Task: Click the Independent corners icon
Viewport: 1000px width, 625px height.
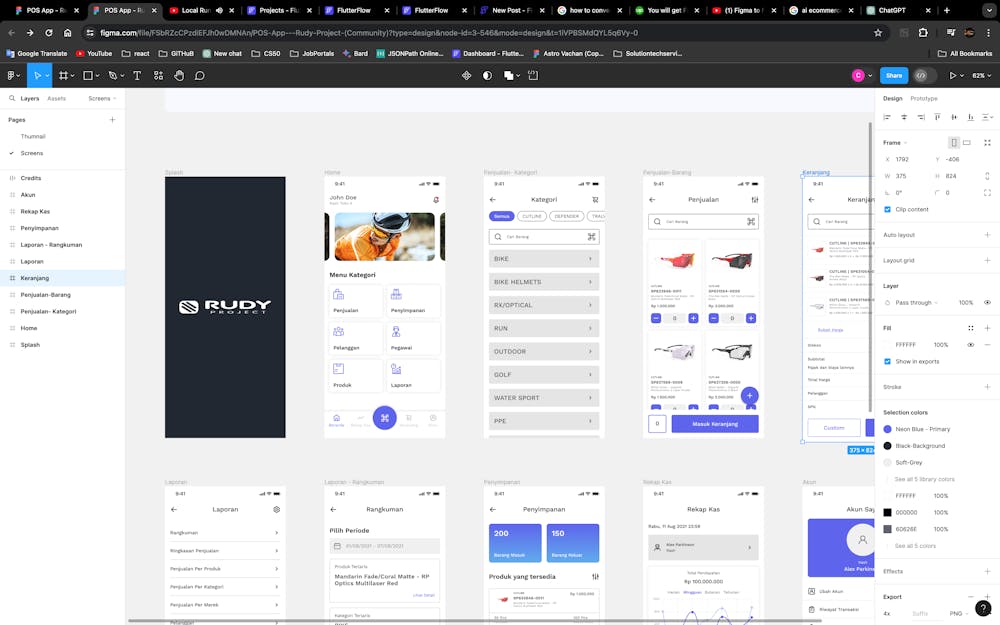Action: point(987,193)
